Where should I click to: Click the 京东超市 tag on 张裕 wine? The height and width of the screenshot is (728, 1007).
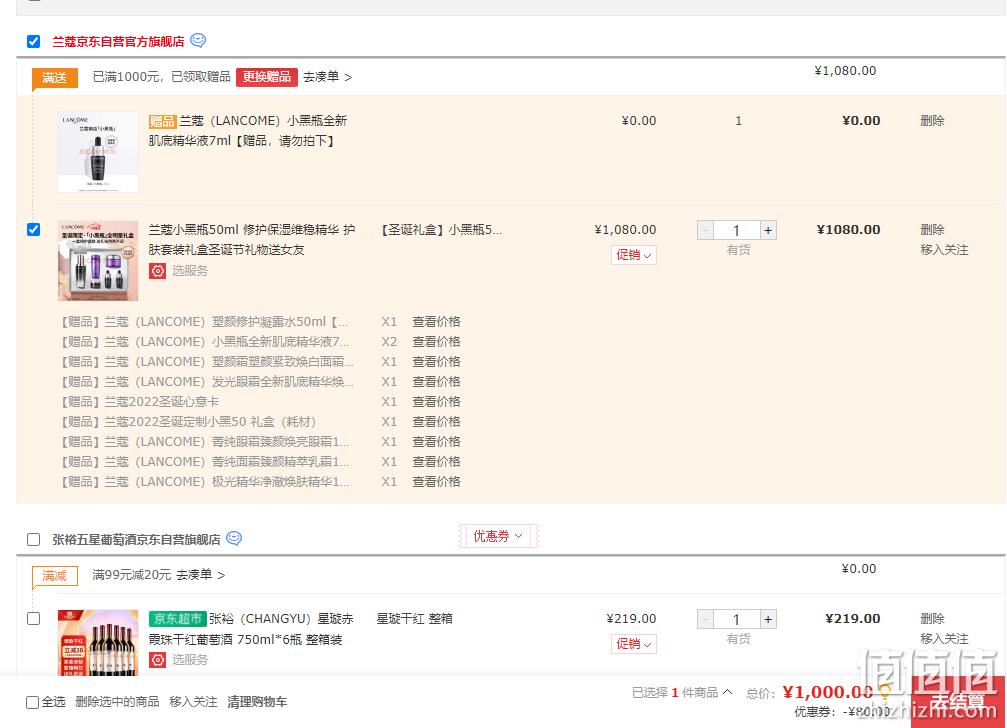(177, 619)
